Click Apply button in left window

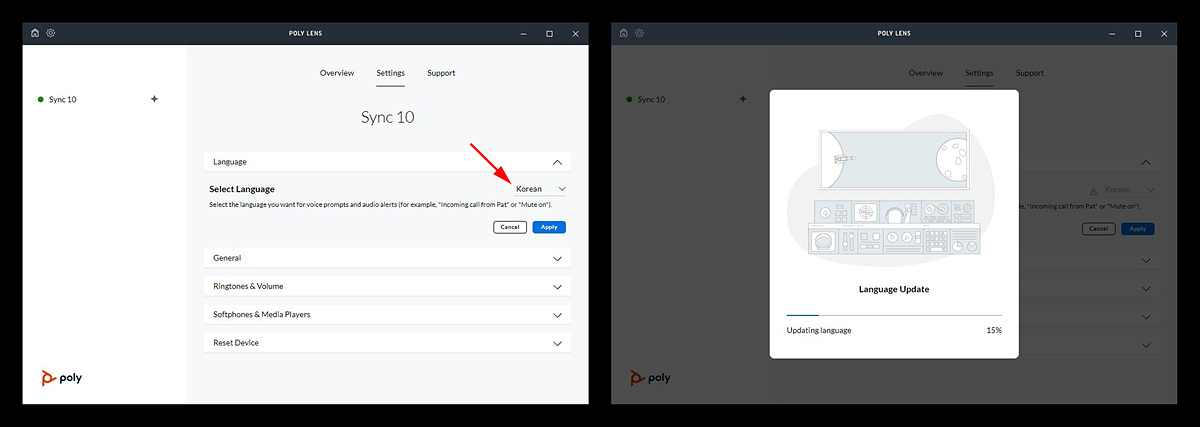point(549,227)
